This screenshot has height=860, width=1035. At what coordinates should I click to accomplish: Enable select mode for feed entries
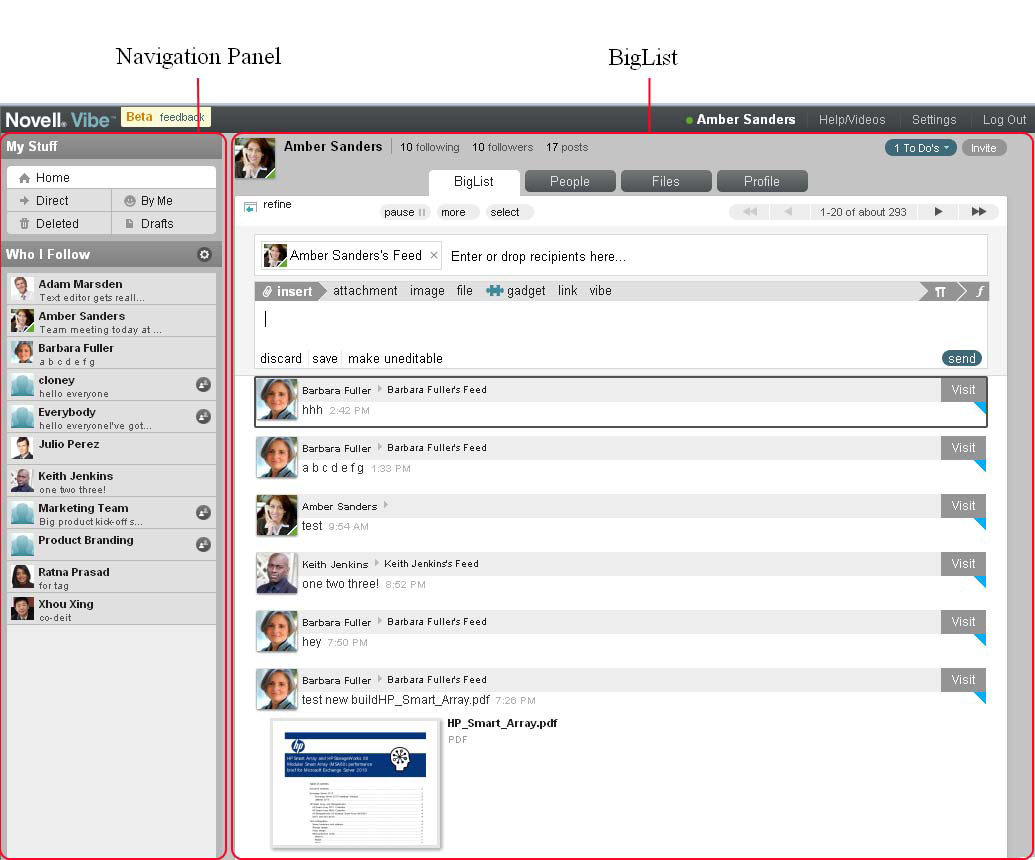pos(508,212)
